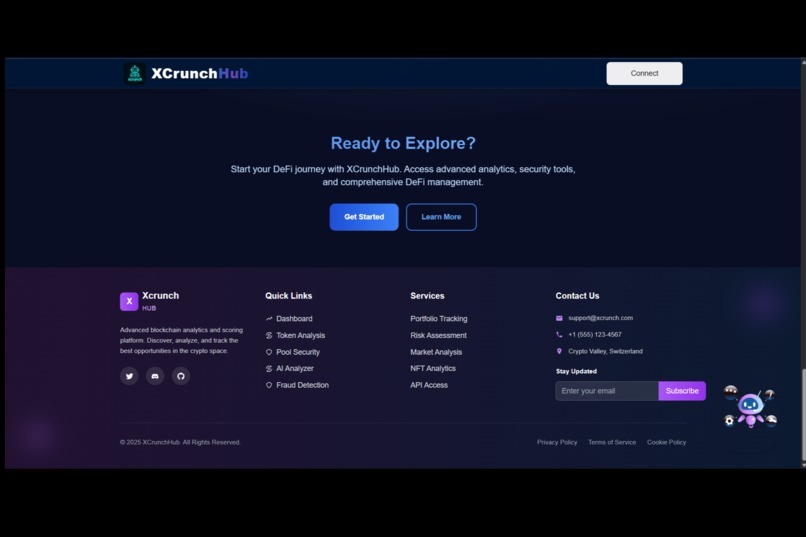The image size is (806, 537).
Task: Click the API Access service link
Action: click(429, 385)
